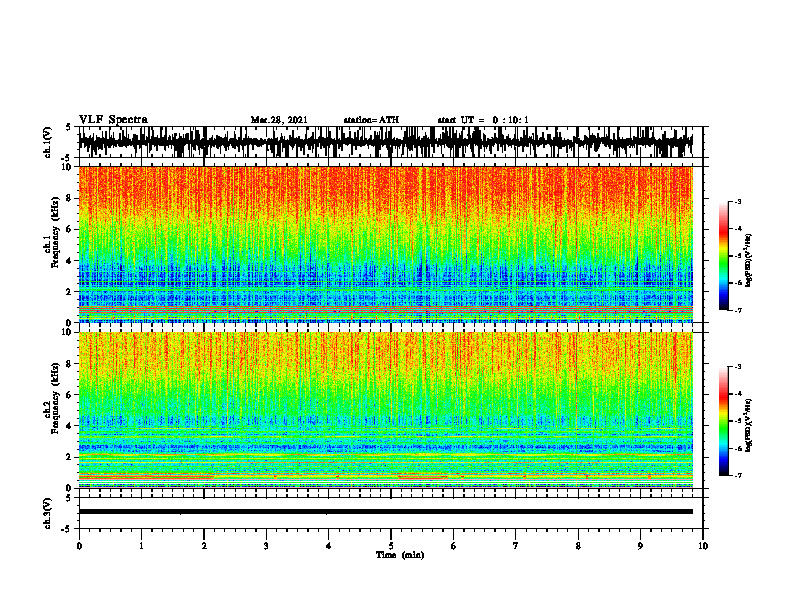Screen dimensions: 792x612
Task: Click the log(PSD) label beside ch.2 colorbar
Action: 749,425
